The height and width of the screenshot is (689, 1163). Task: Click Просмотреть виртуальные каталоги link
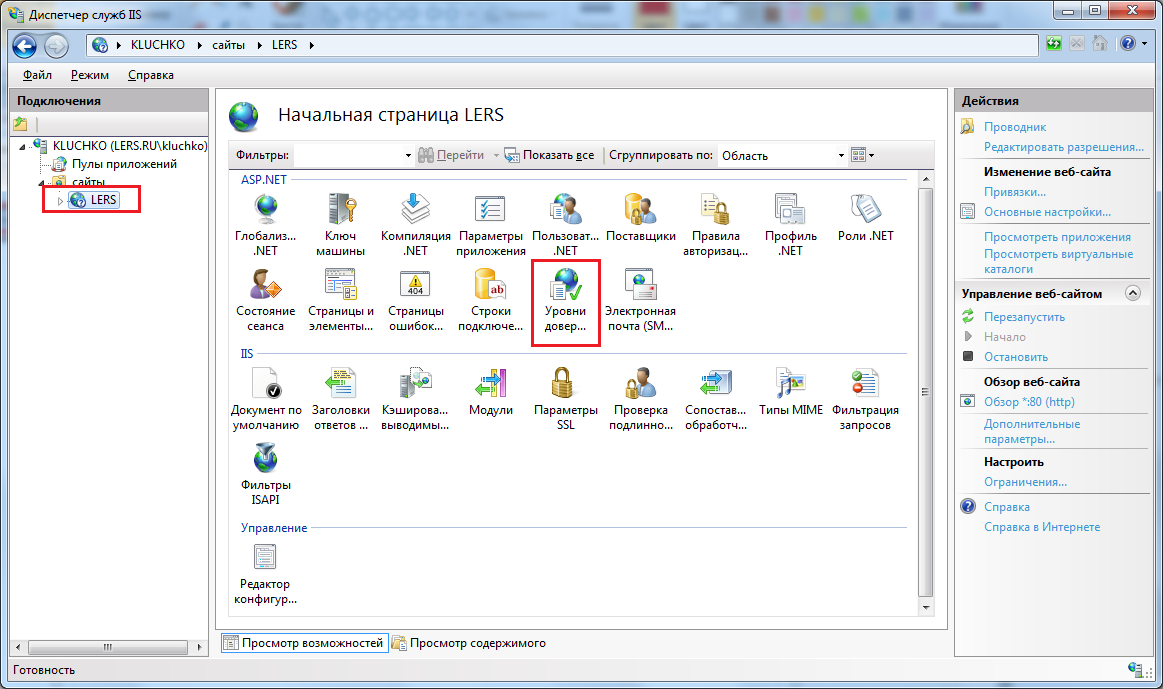click(1058, 261)
